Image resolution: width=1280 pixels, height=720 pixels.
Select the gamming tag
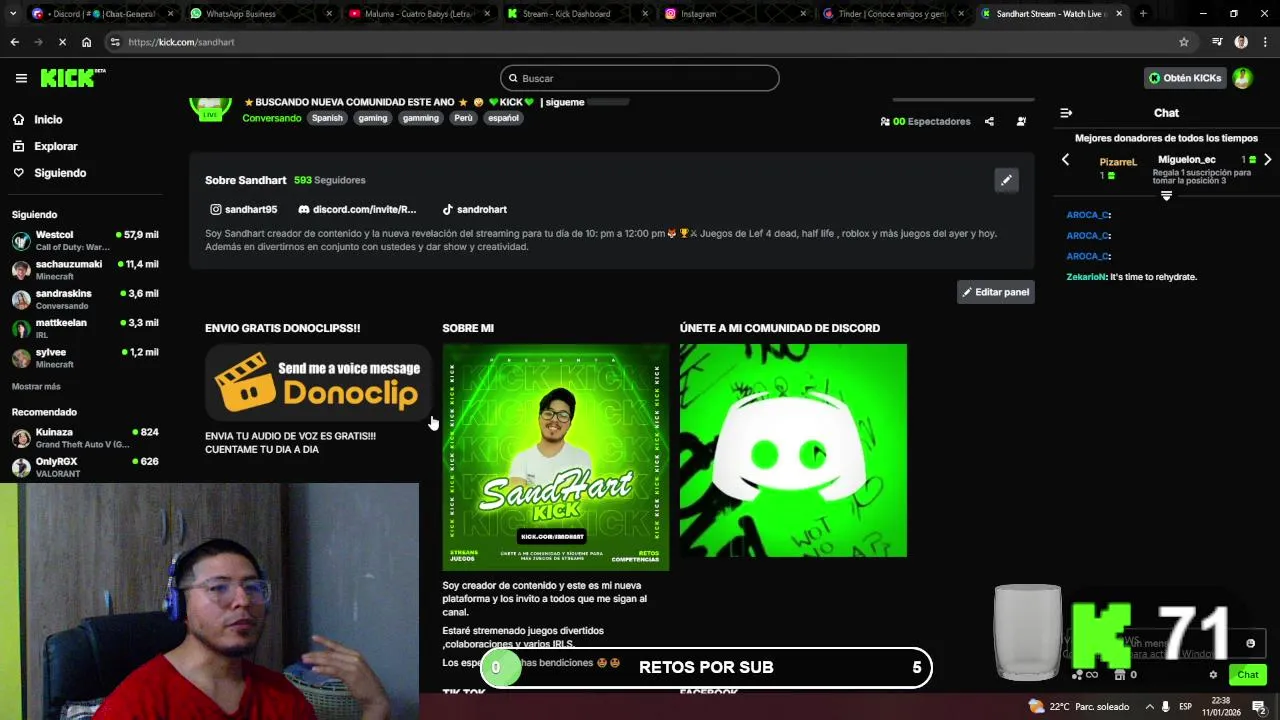click(x=420, y=118)
